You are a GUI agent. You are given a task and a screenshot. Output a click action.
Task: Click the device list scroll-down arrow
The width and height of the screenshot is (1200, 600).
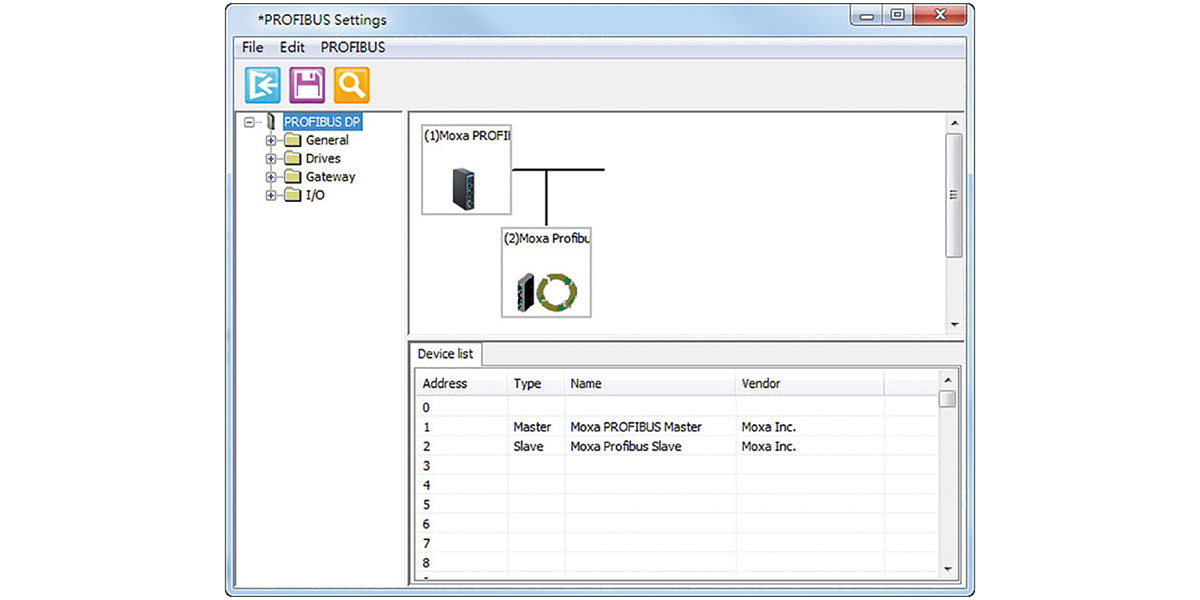[948, 569]
